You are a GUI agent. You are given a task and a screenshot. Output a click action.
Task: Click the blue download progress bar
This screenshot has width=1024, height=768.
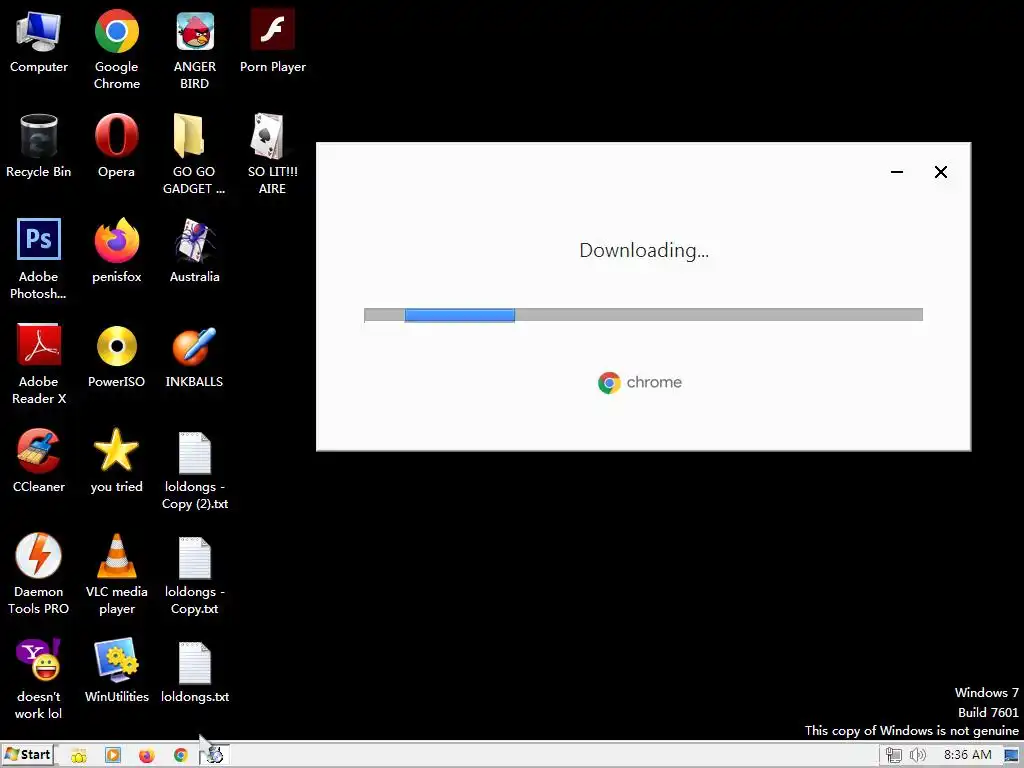(460, 315)
